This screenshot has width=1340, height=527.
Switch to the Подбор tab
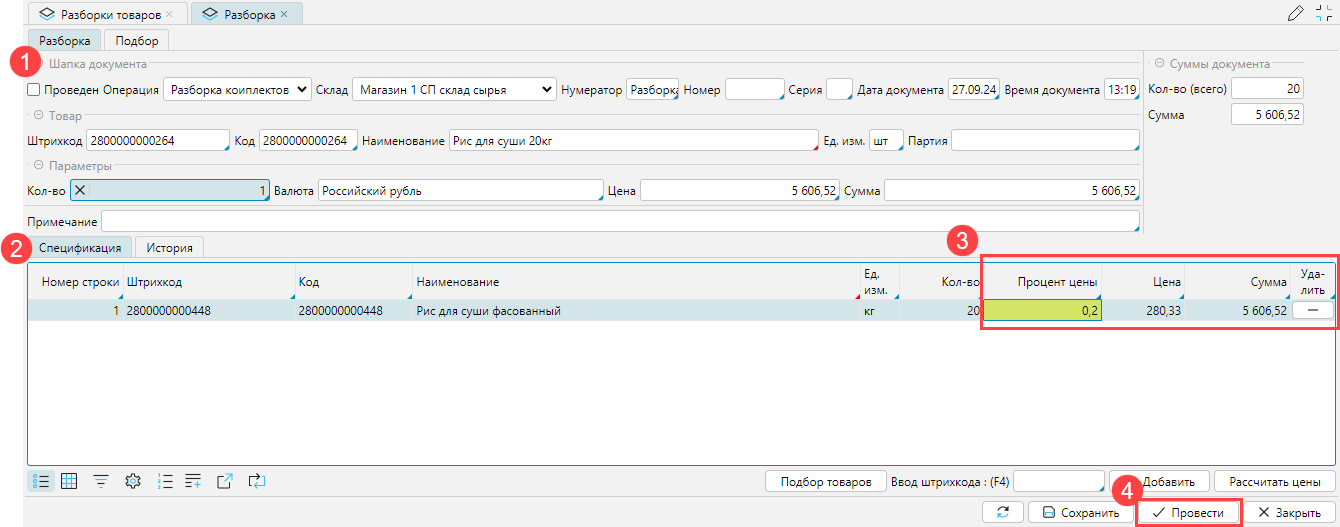click(136, 40)
